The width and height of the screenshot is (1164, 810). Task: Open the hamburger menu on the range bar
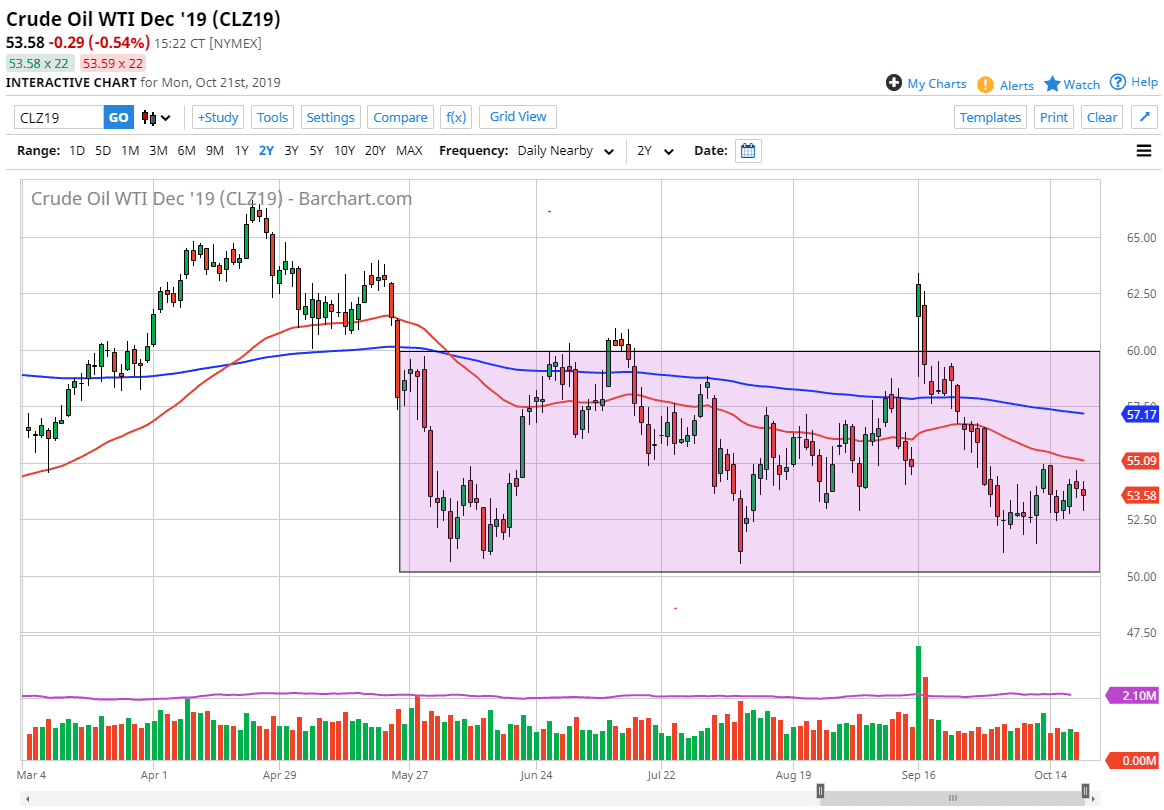pos(1144,151)
